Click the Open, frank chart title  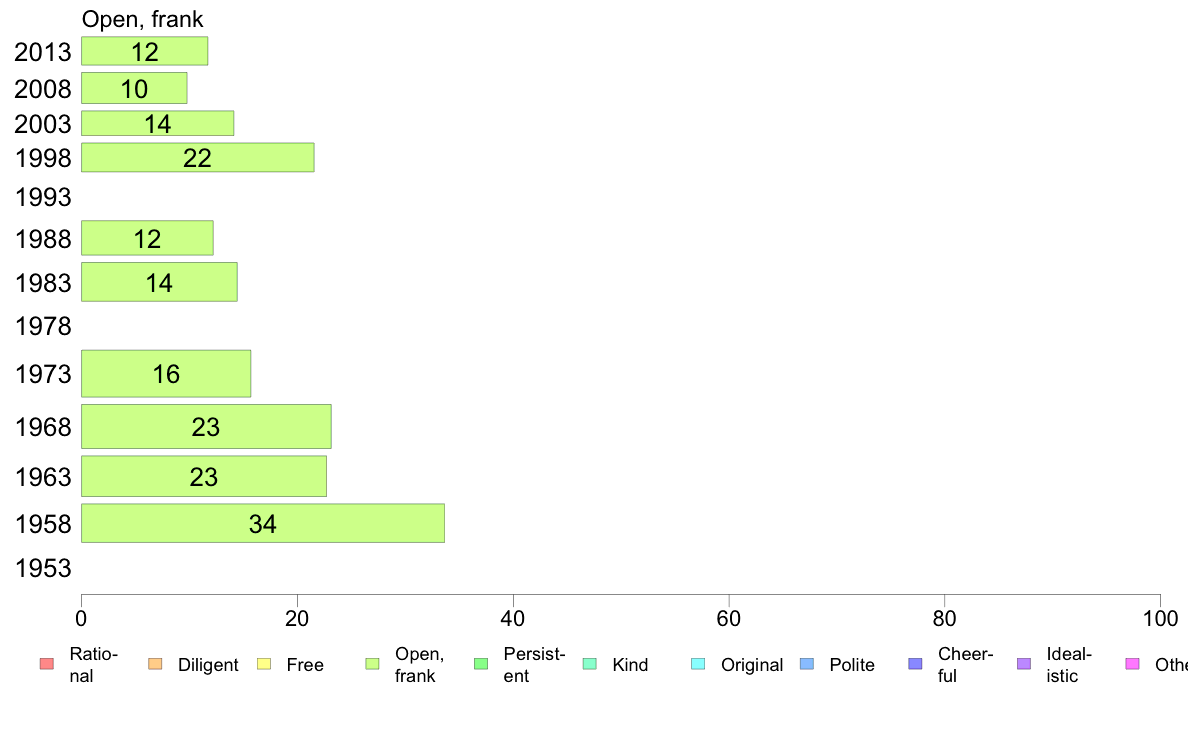point(142,20)
